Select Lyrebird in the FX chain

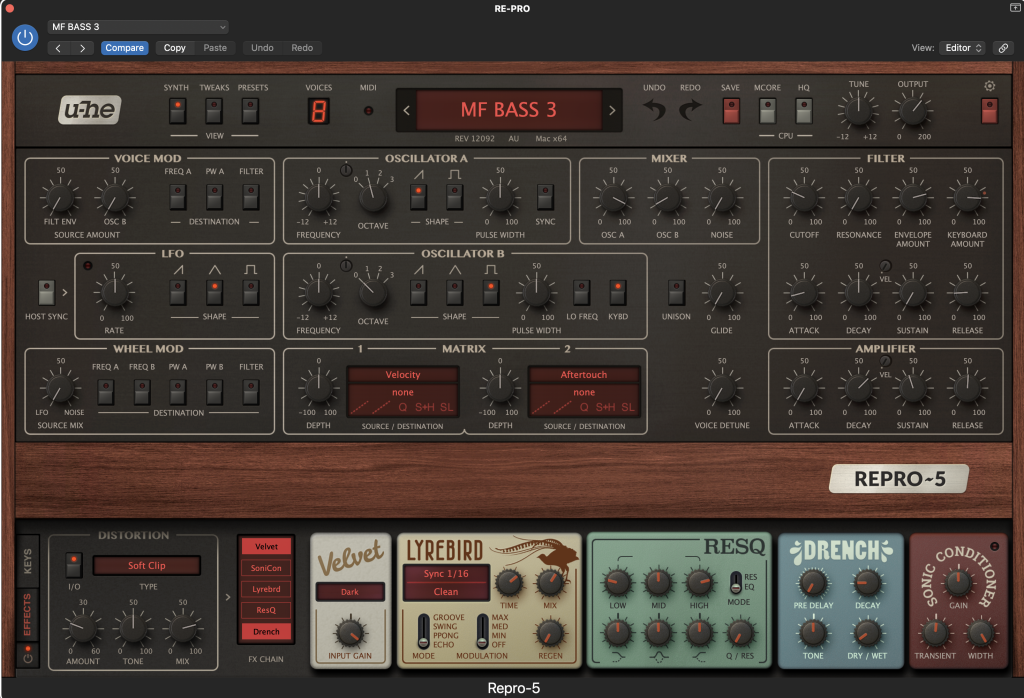(266, 589)
